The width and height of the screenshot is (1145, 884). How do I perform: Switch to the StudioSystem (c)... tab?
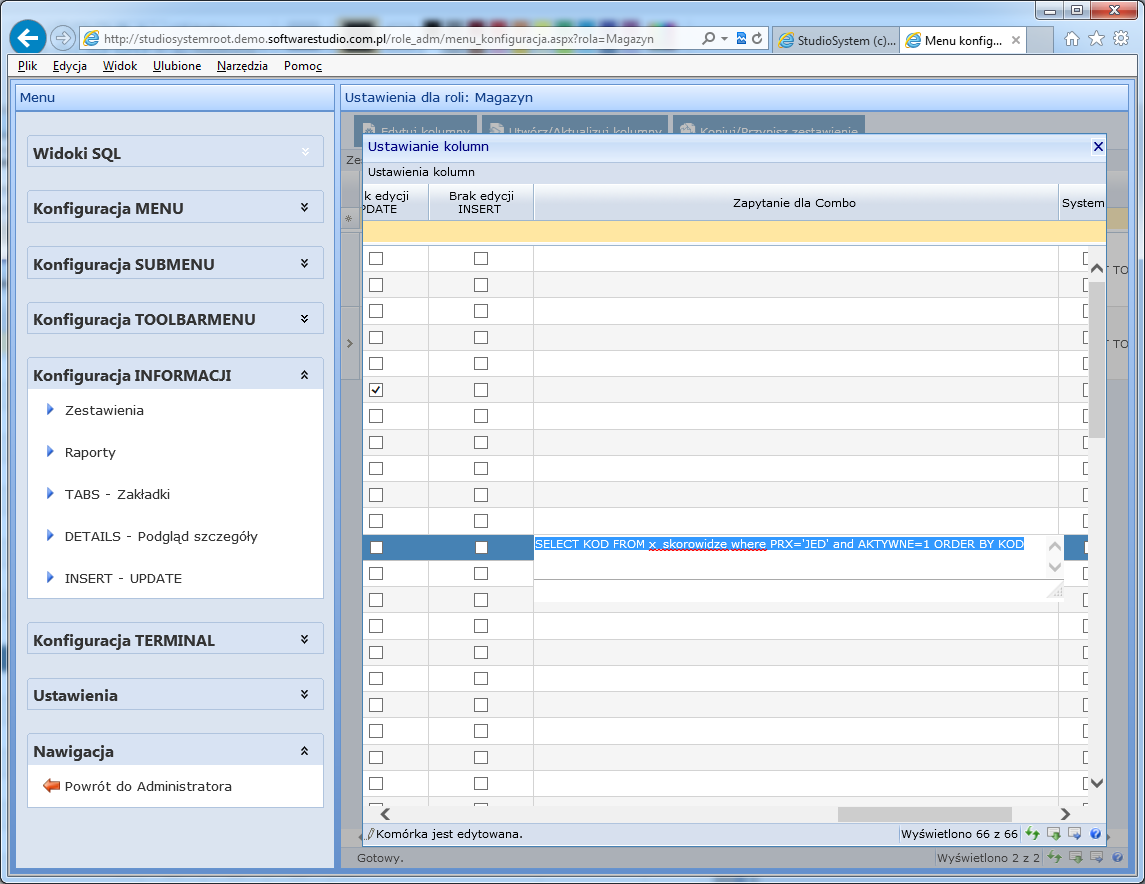[837, 40]
